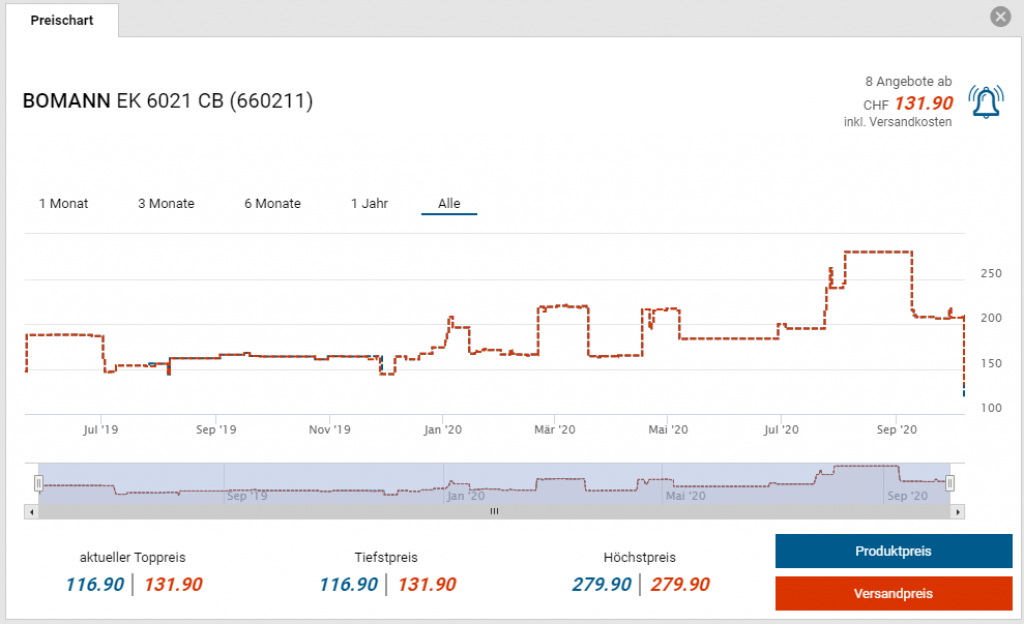Screen dimensions: 1024x624
Task: Select the 1 Monat time range
Action: click(64, 203)
